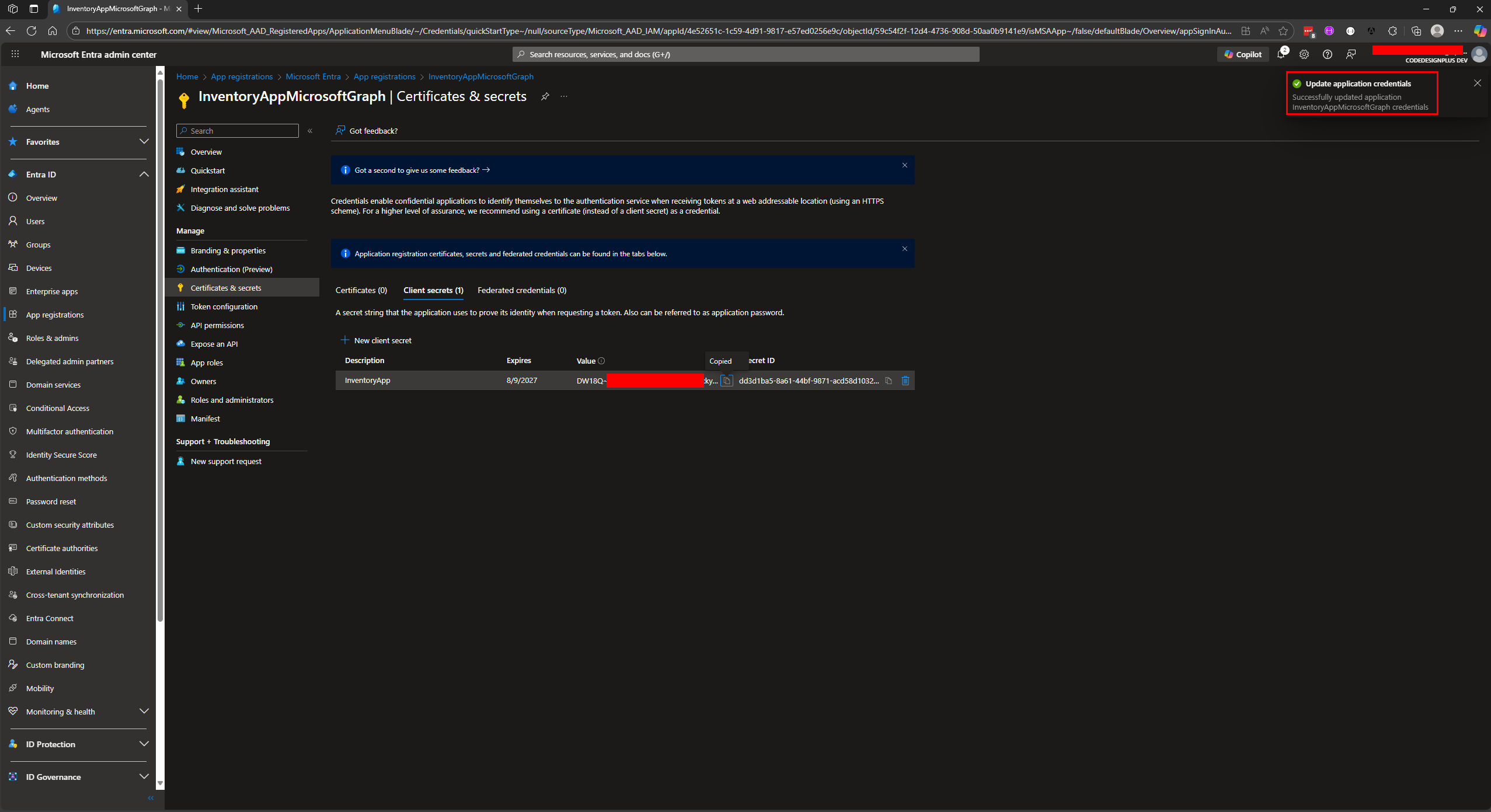Open the Edge Copilot sidebar icon
This screenshot has width=1491, height=812.
1480,31
